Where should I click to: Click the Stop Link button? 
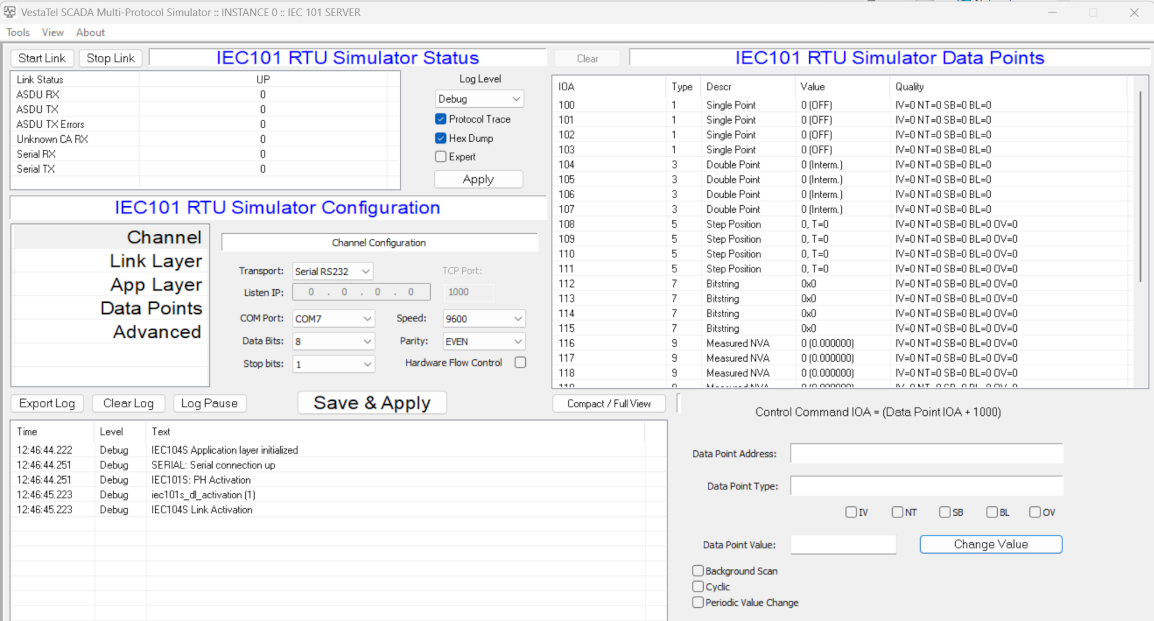click(111, 58)
